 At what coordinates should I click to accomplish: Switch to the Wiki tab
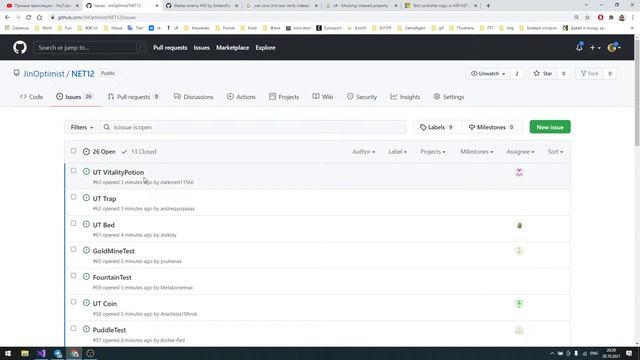coord(323,97)
